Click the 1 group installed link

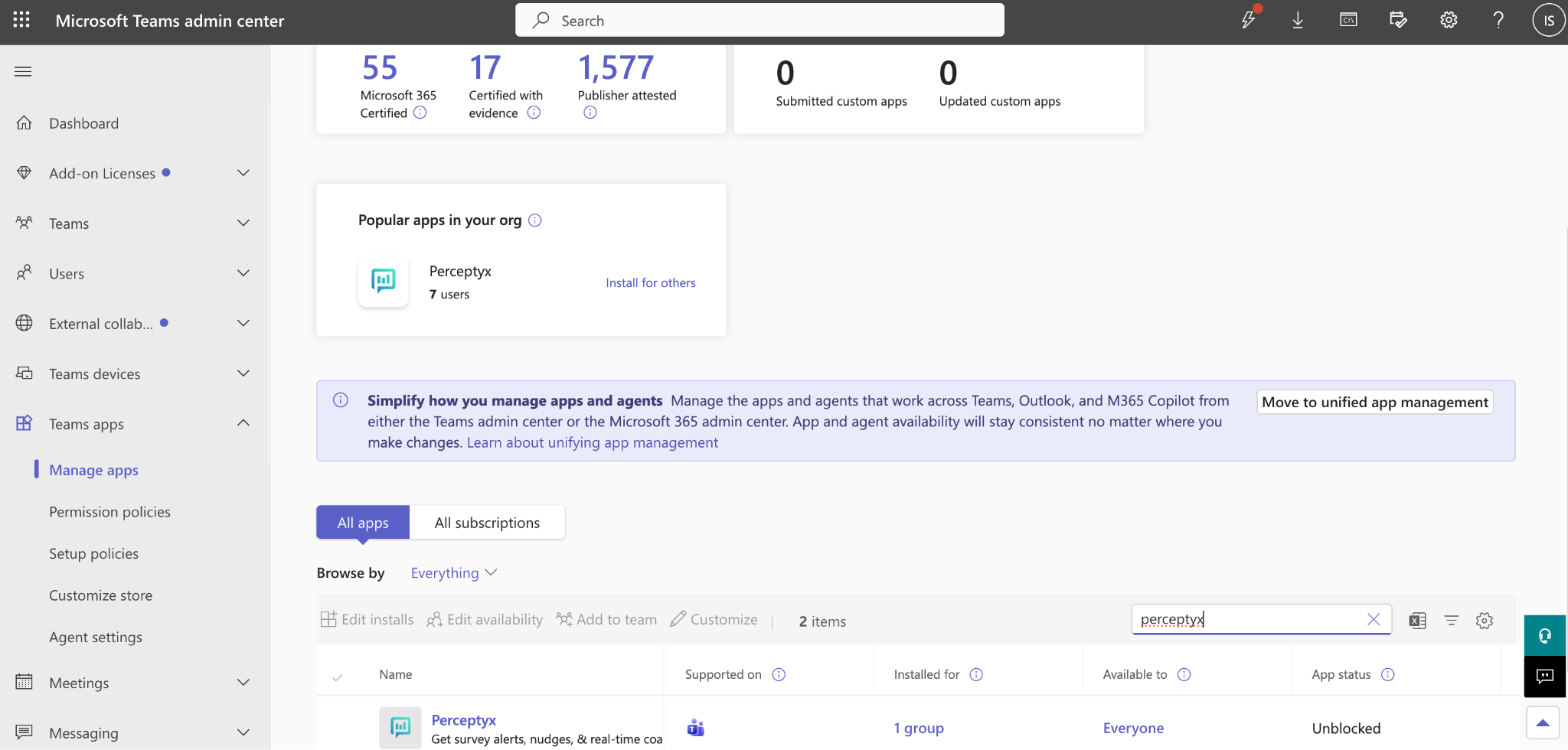coord(919,728)
